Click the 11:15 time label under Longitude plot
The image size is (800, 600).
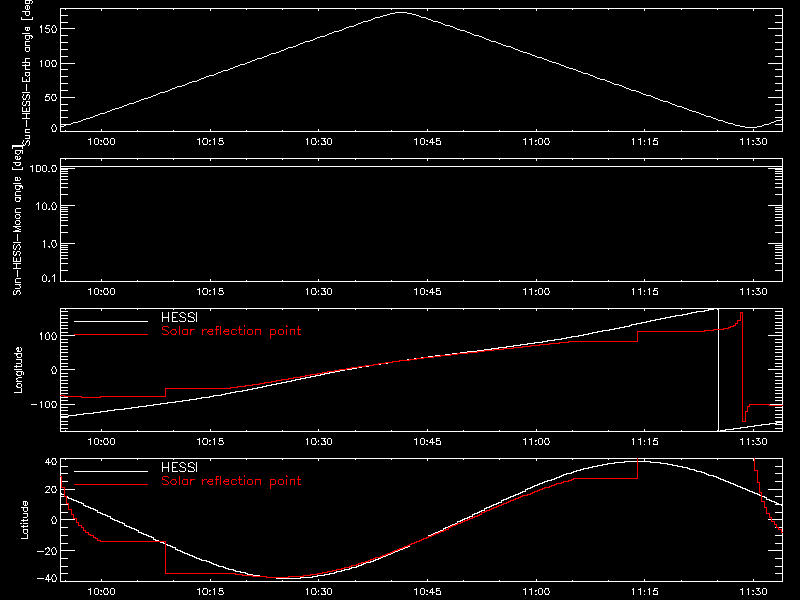(644, 442)
